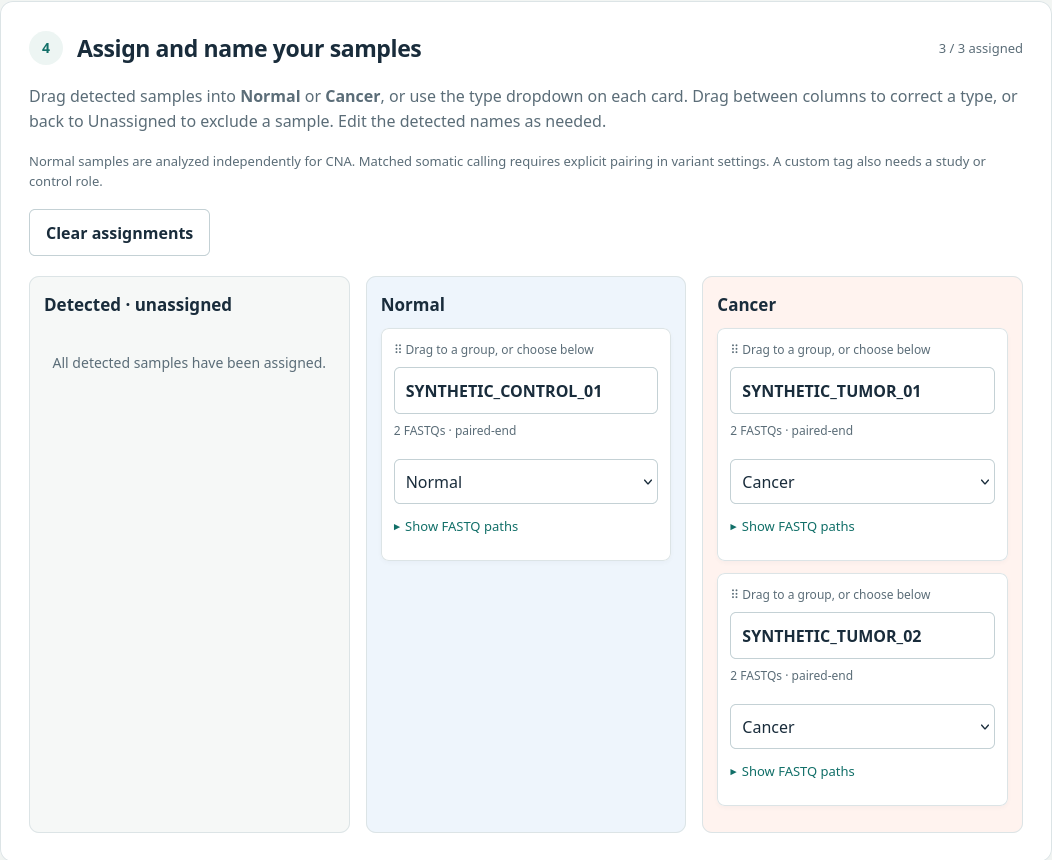The height and width of the screenshot is (860, 1052).
Task: Expand Show FASTQ paths for SYNTHETIC_TUMOR_01
Action: [792, 527]
